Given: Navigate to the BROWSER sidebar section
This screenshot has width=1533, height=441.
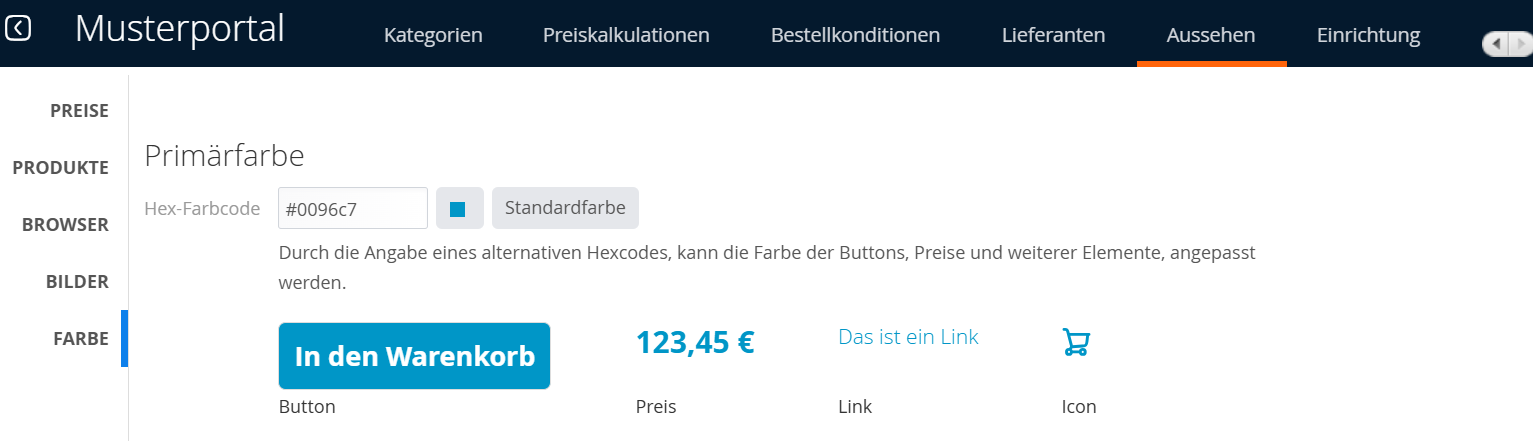Looking at the screenshot, I should (x=65, y=225).
